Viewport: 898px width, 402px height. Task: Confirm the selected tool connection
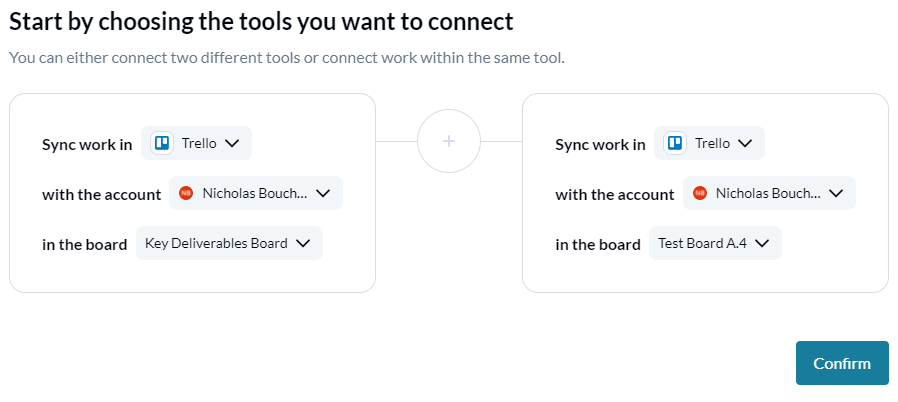click(x=842, y=363)
